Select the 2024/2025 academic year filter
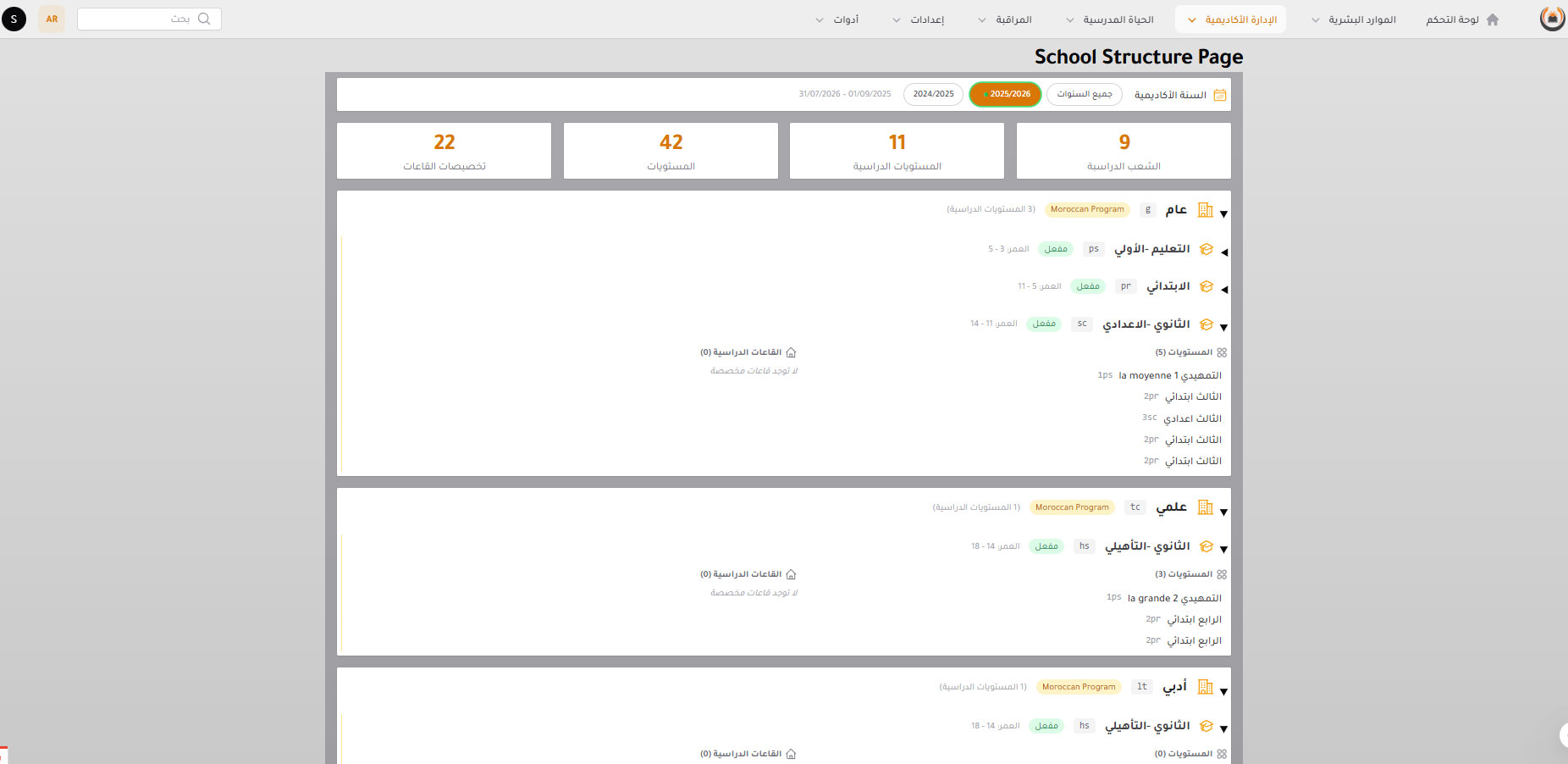Viewport: 1568px width, 764px height. (x=933, y=94)
